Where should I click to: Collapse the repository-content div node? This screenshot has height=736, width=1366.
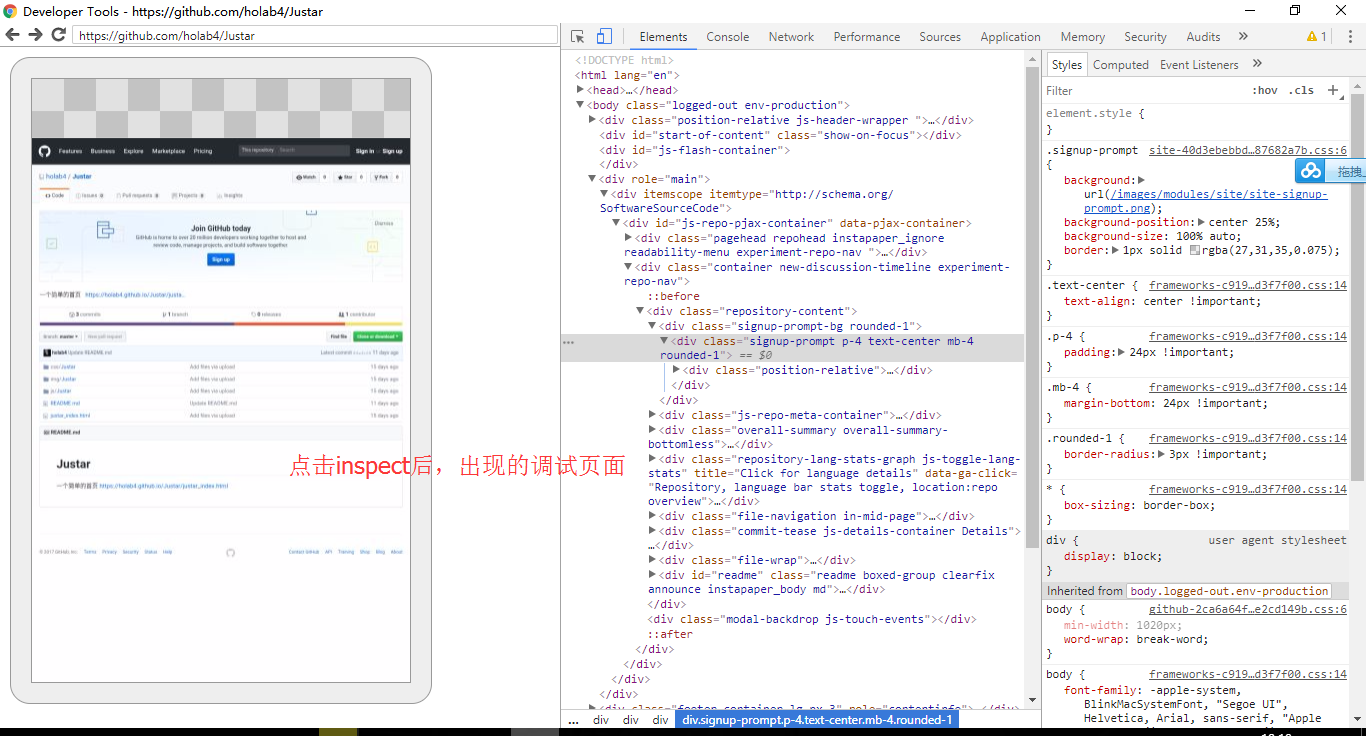coord(641,311)
